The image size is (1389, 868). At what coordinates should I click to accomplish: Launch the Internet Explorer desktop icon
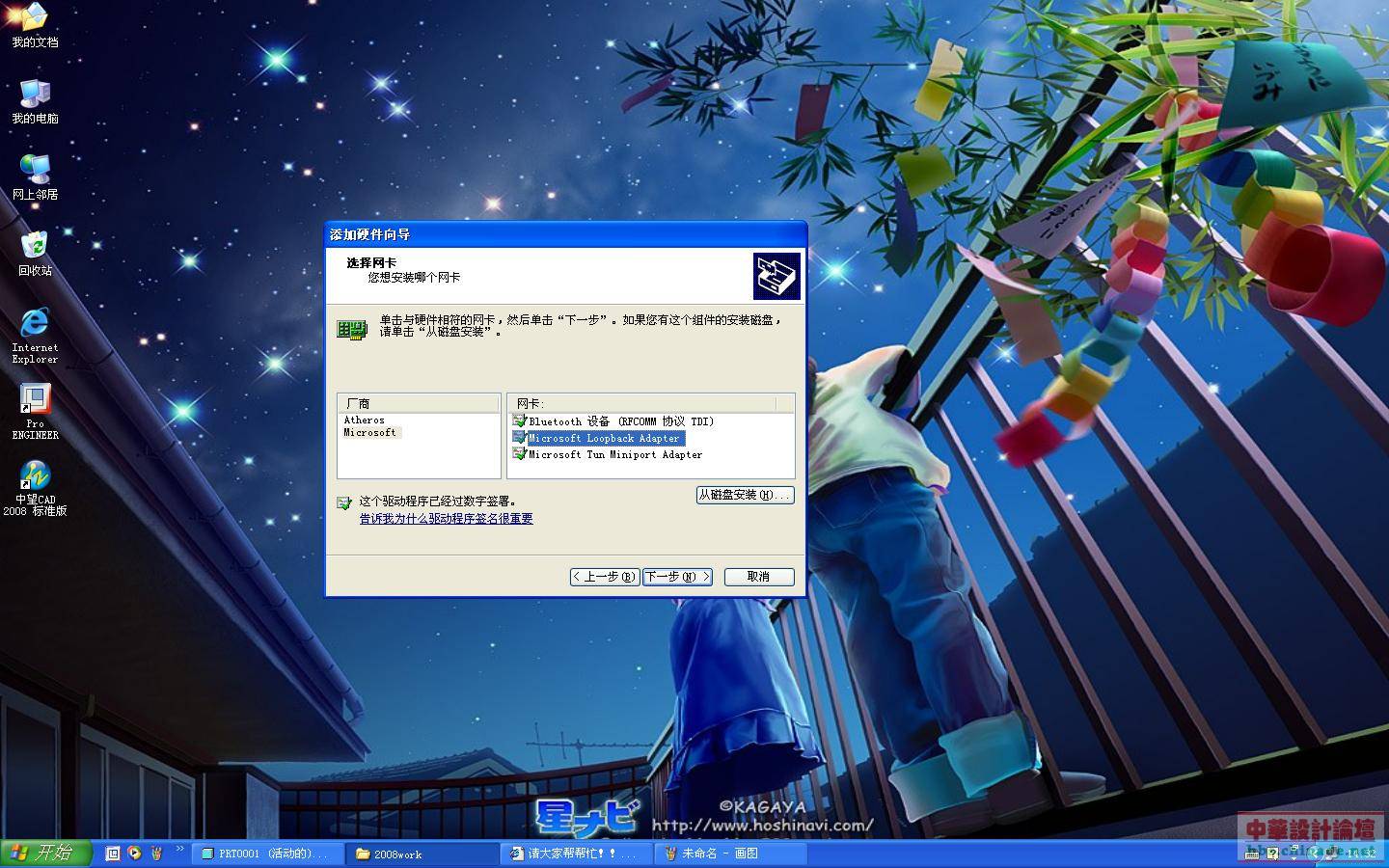click(x=35, y=335)
